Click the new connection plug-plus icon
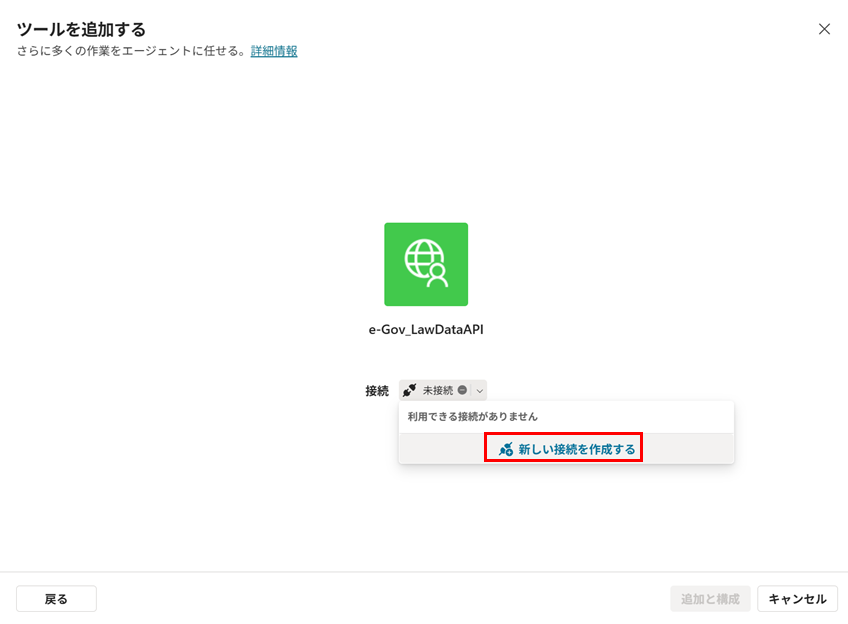This screenshot has width=848, height=624. (x=506, y=449)
